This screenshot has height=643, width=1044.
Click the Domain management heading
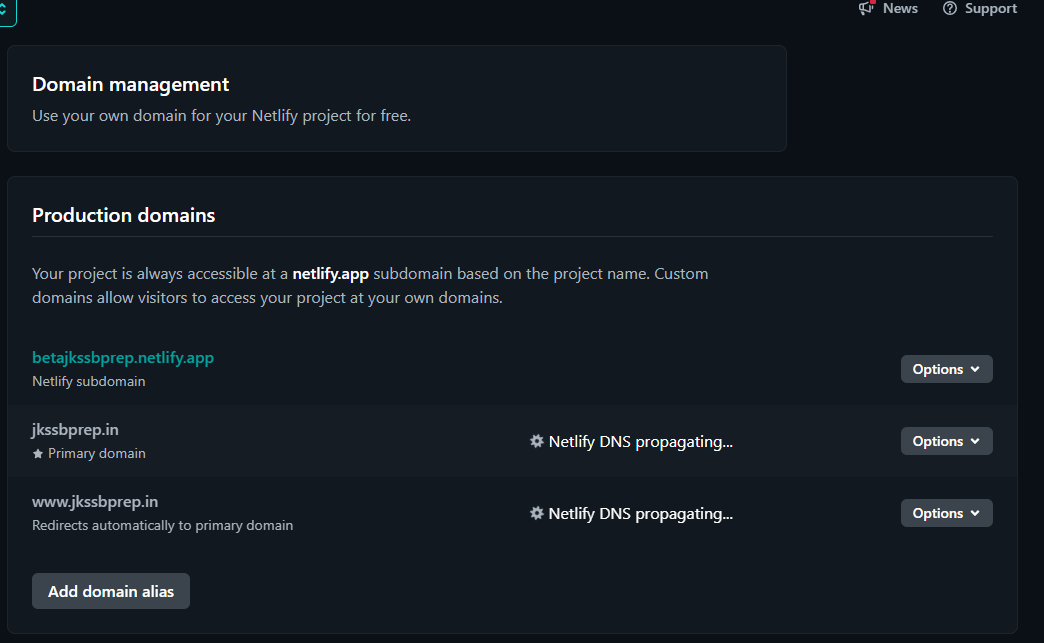(x=130, y=85)
